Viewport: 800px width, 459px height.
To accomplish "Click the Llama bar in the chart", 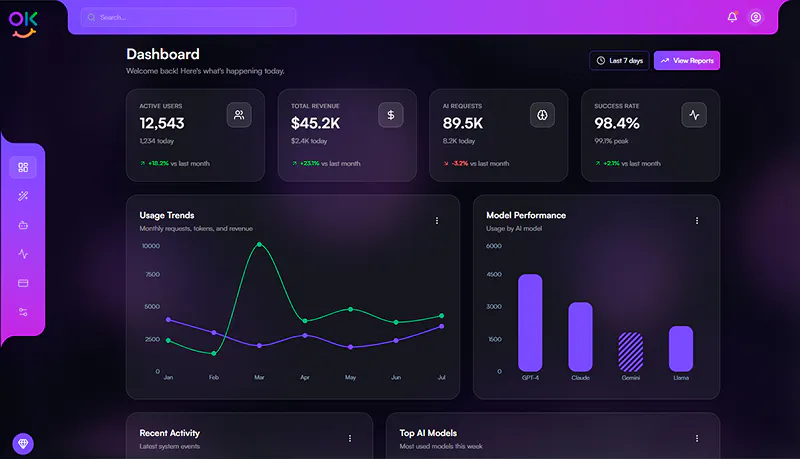I will click(681, 349).
